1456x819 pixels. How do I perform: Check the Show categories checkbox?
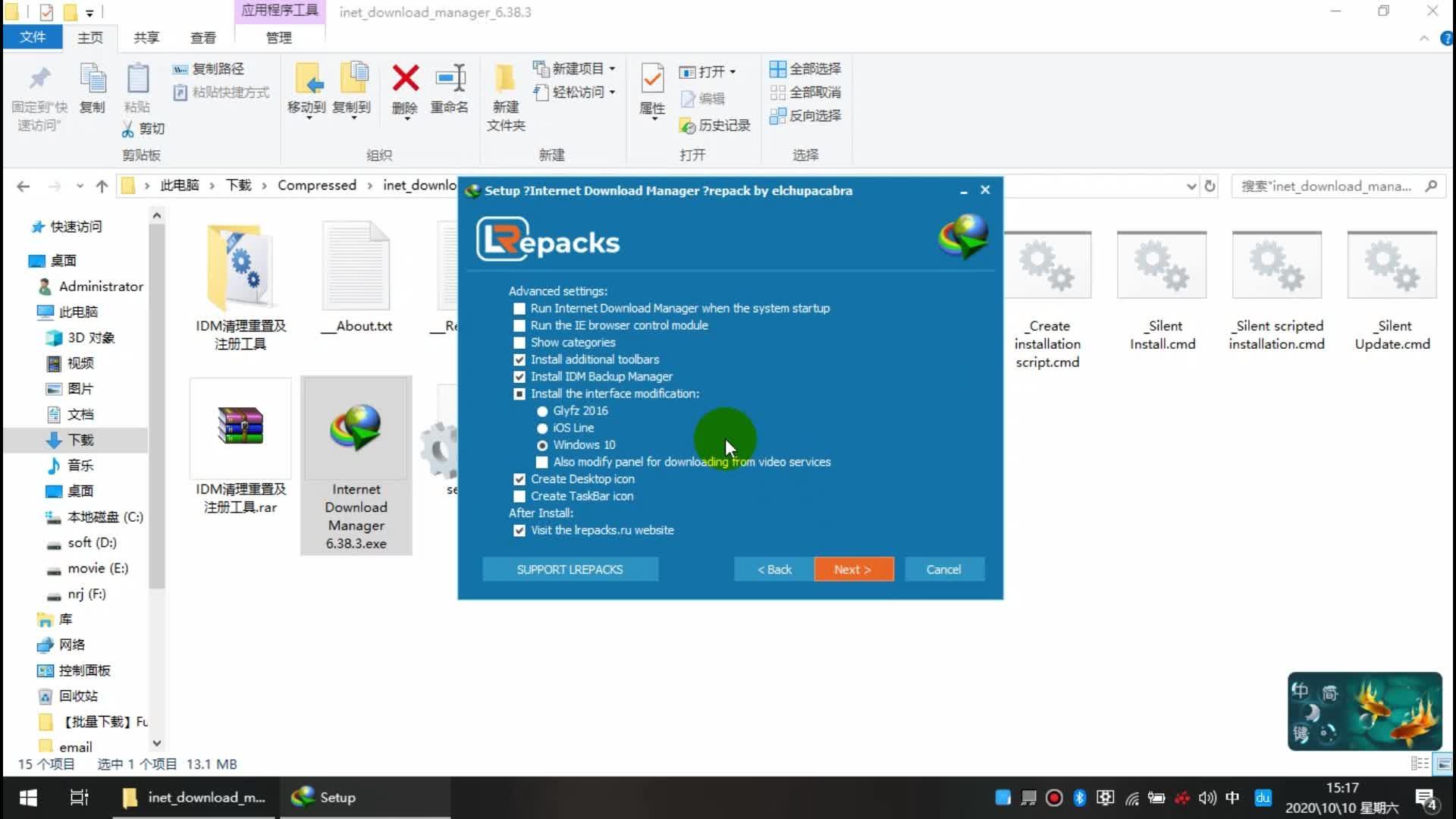pos(519,343)
